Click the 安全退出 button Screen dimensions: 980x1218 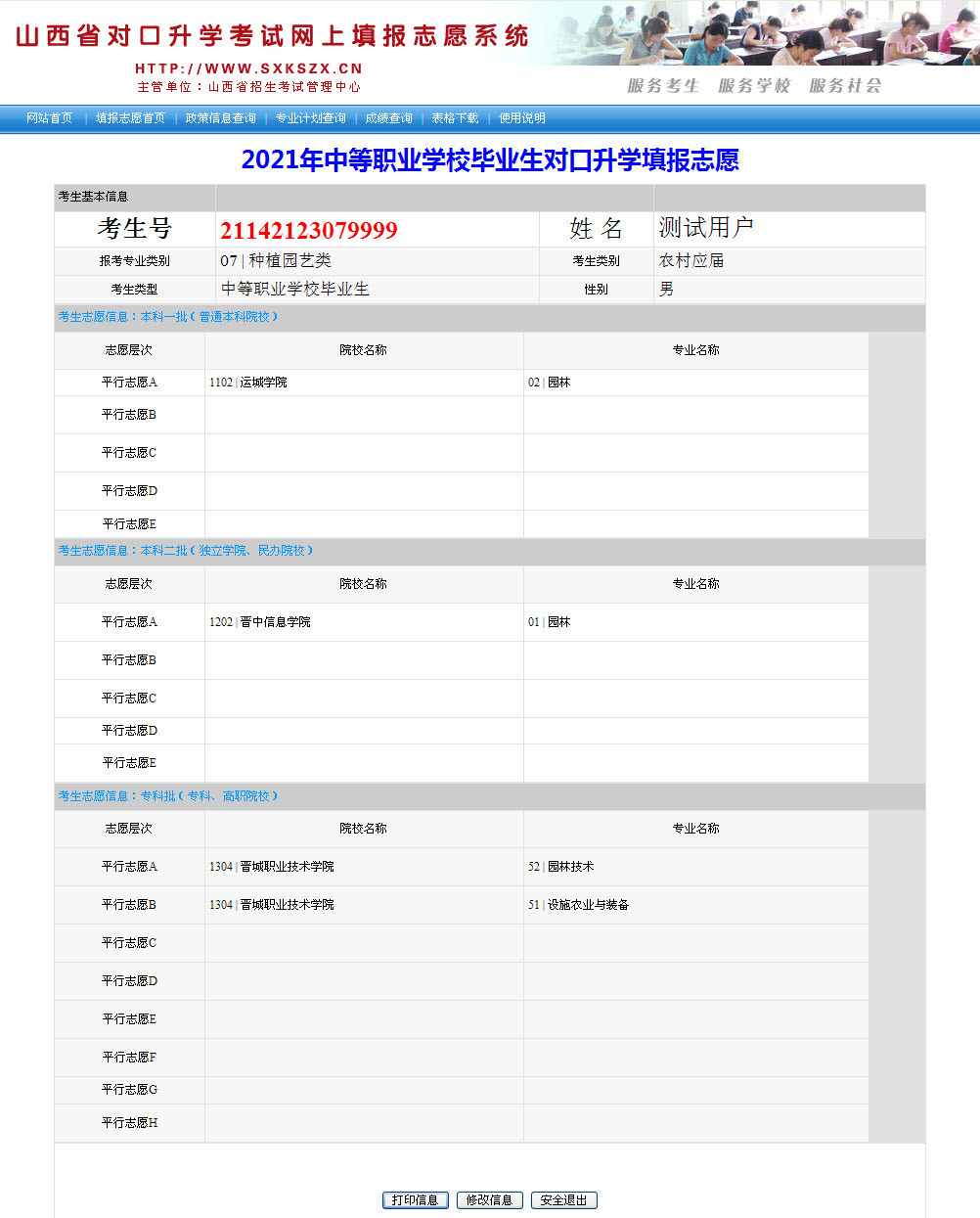564,1200
